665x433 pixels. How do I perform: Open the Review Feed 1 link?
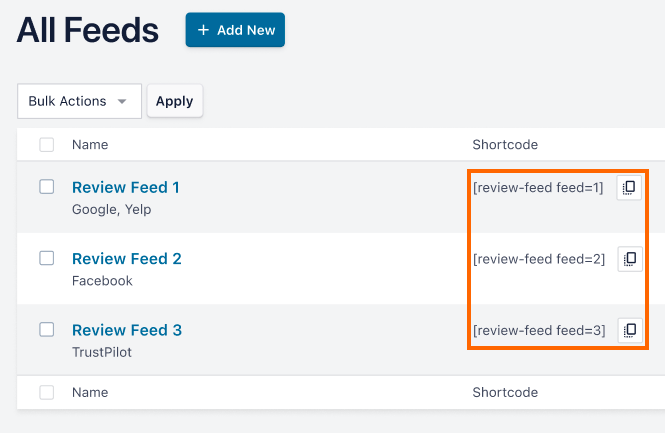[126, 187]
